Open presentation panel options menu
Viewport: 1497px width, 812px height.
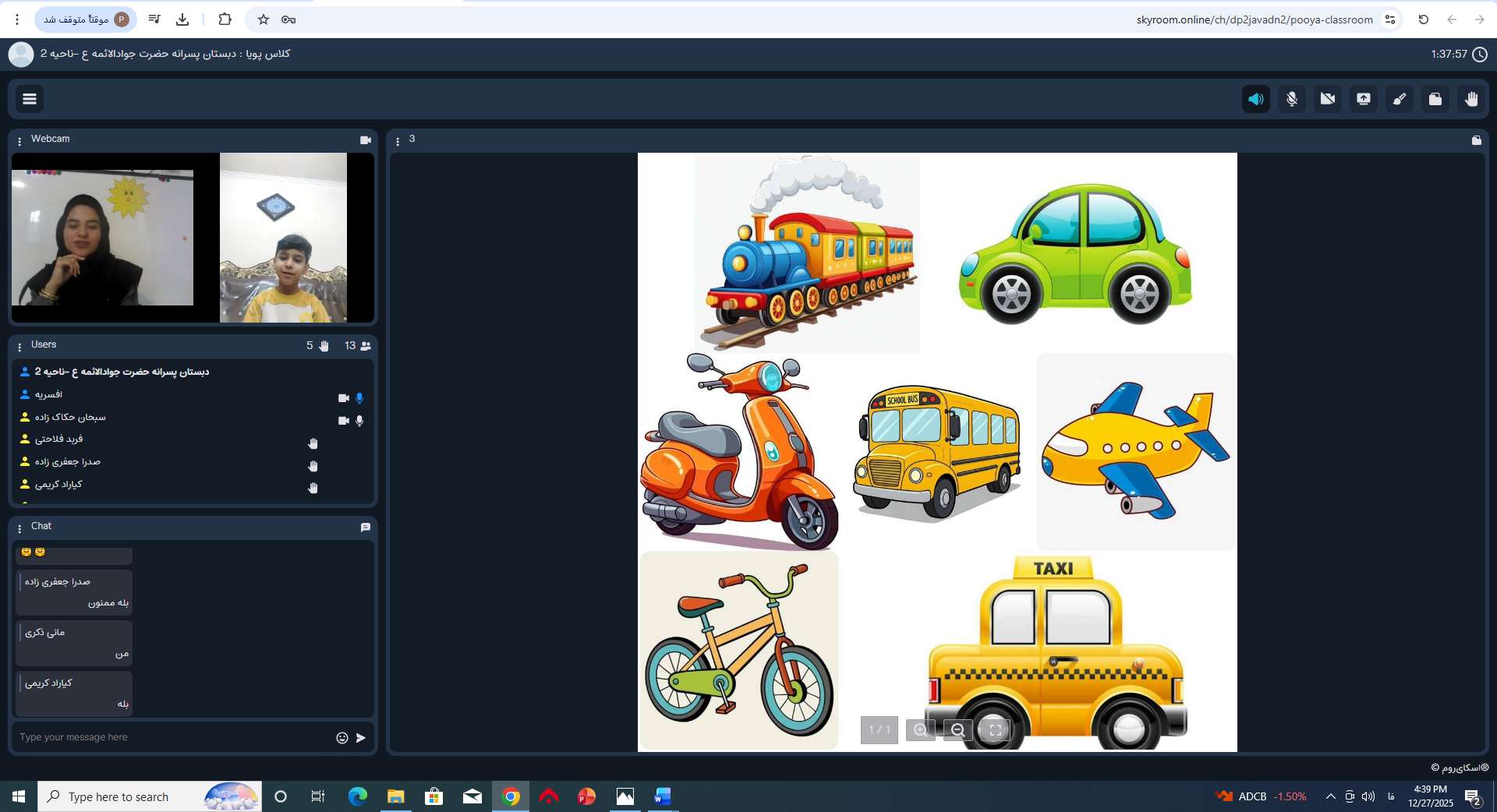point(398,141)
